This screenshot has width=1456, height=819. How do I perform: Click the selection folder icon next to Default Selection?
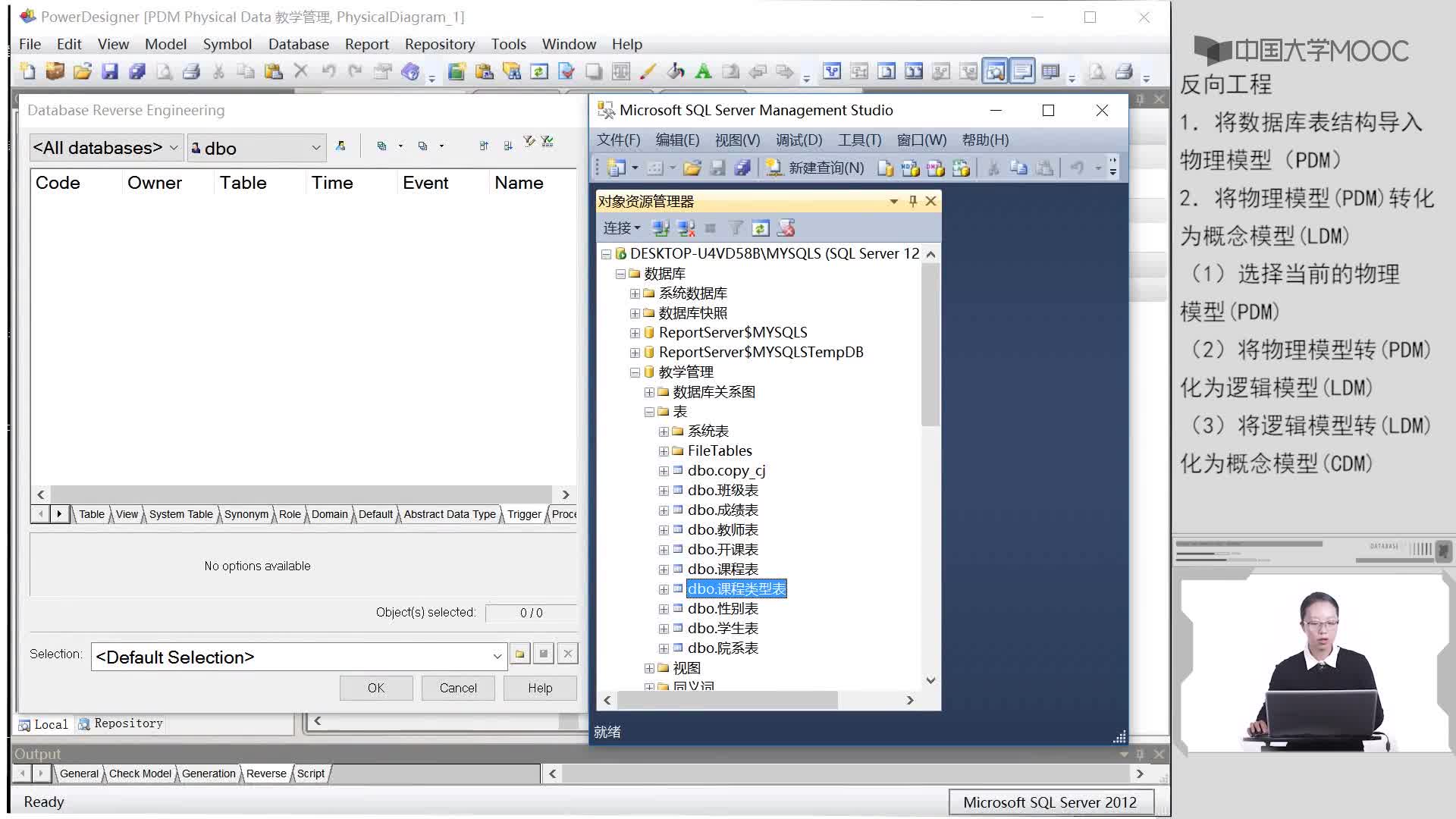(520, 654)
